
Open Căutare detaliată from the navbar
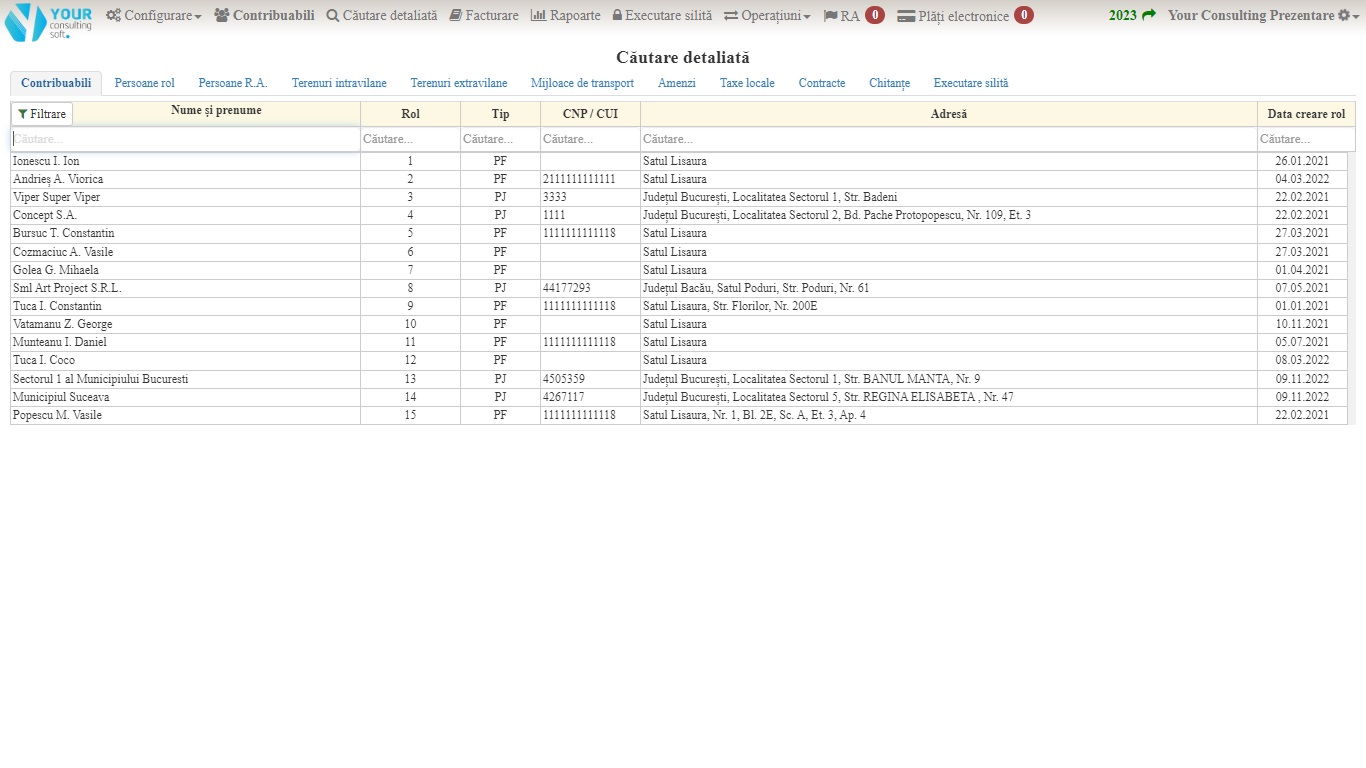[x=382, y=16]
